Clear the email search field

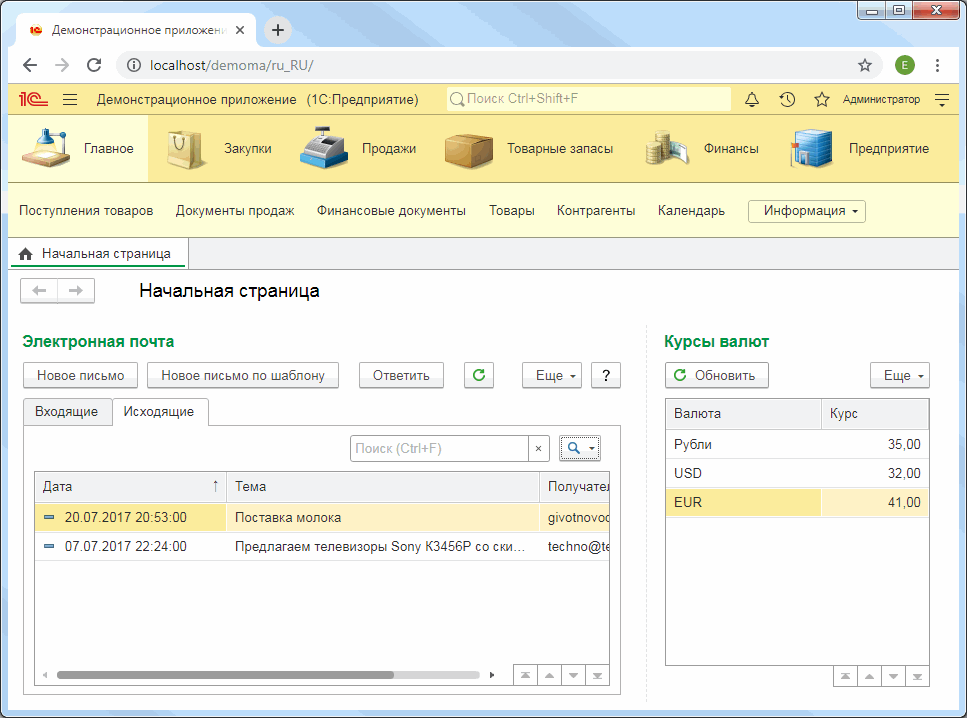pos(538,448)
